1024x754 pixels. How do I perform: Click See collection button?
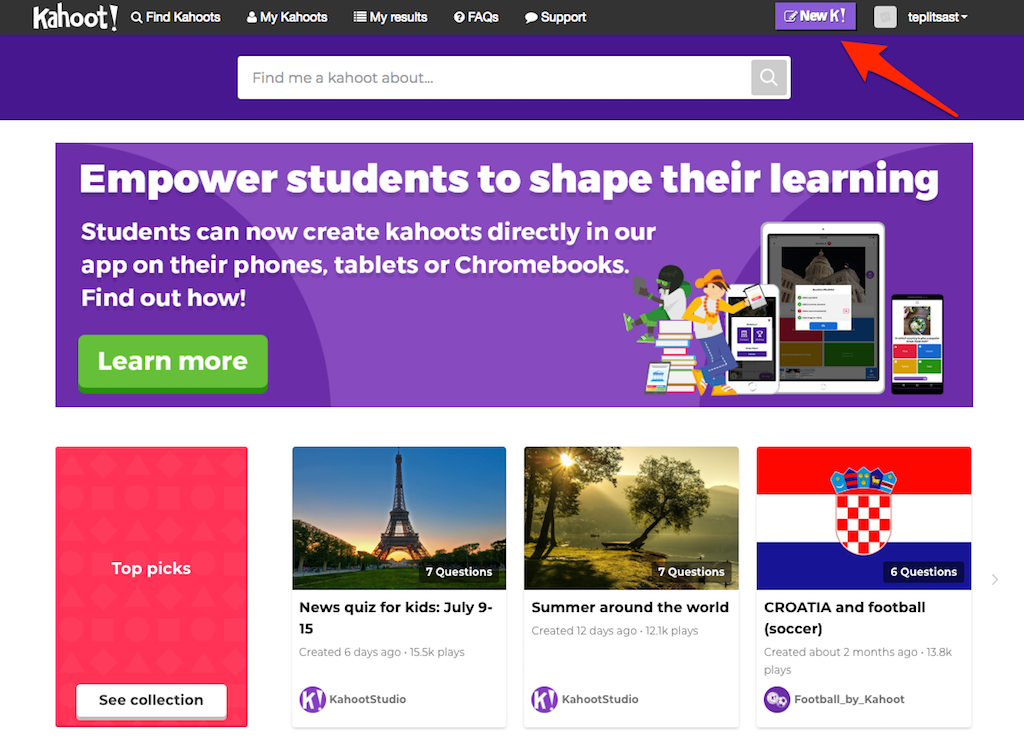click(x=152, y=700)
